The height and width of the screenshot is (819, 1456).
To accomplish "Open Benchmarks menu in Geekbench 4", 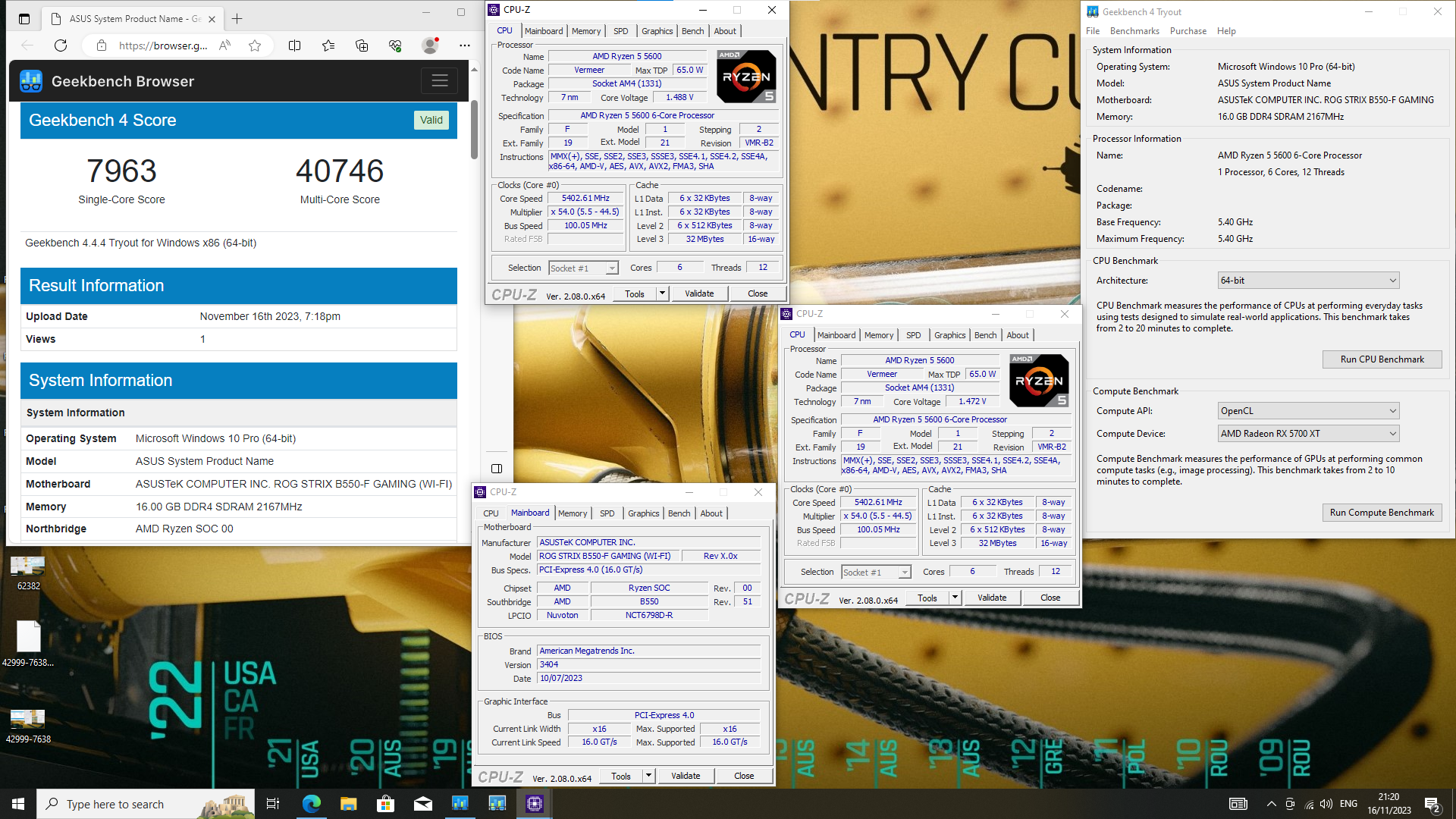I will (x=1134, y=31).
